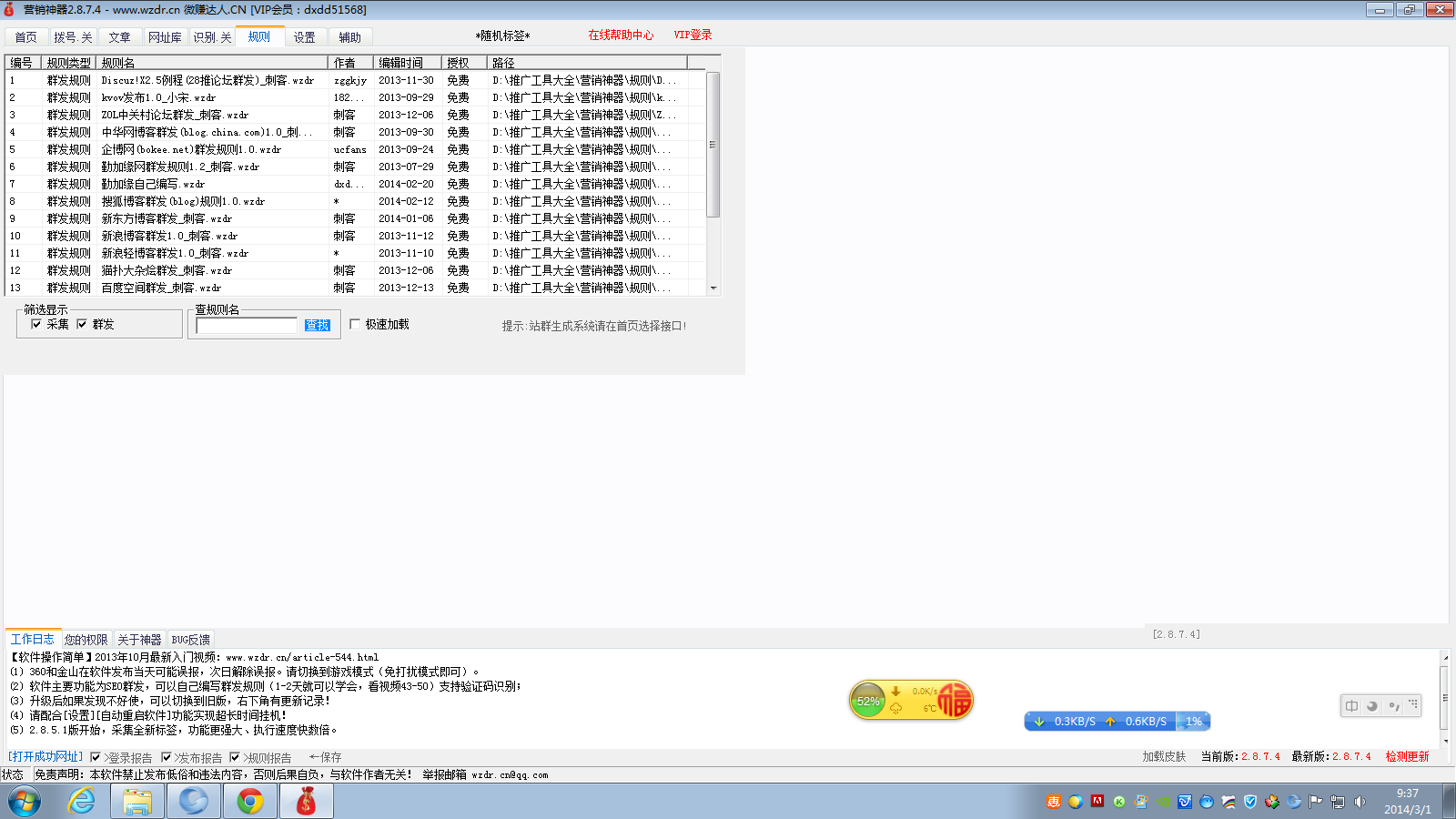Screen dimensions: 1456x819
Task: Click the 中 input method icon
Action: pos(1352,706)
